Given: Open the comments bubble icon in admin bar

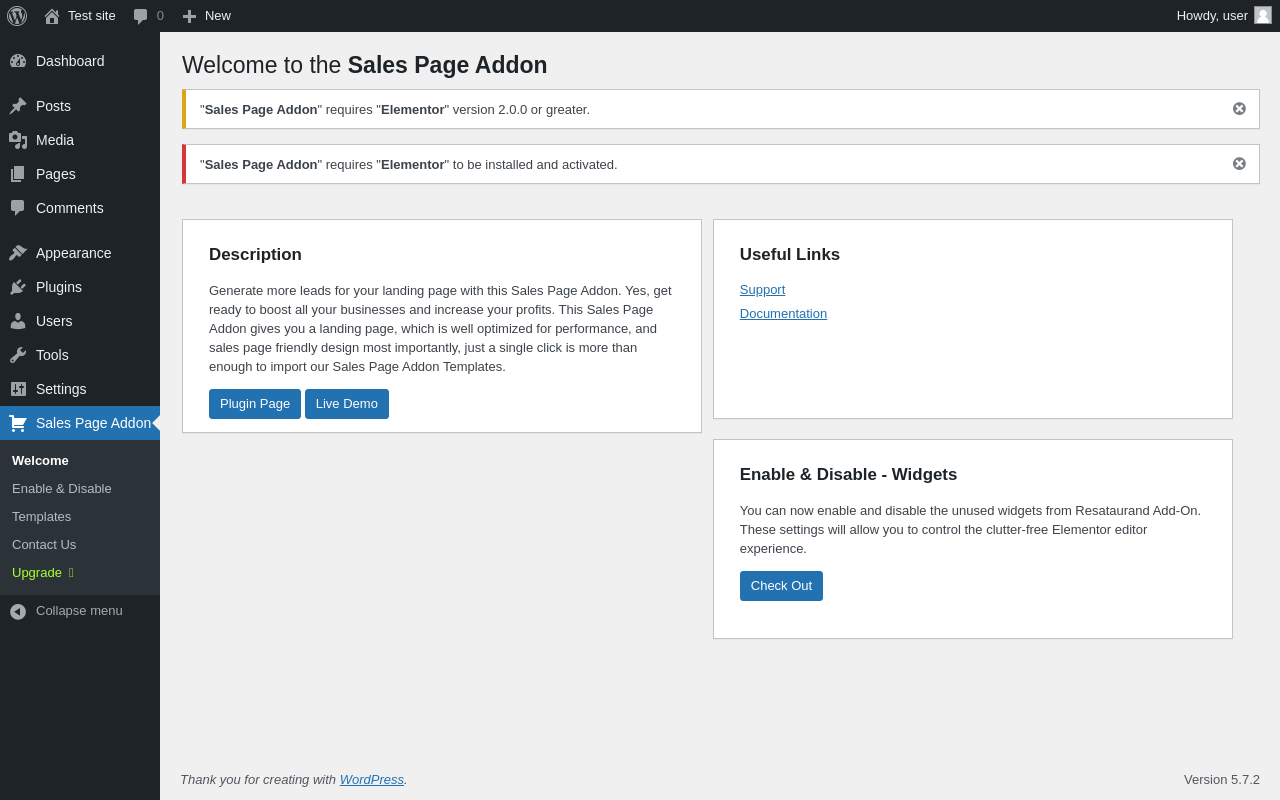Looking at the screenshot, I should click(x=141, y=16).
